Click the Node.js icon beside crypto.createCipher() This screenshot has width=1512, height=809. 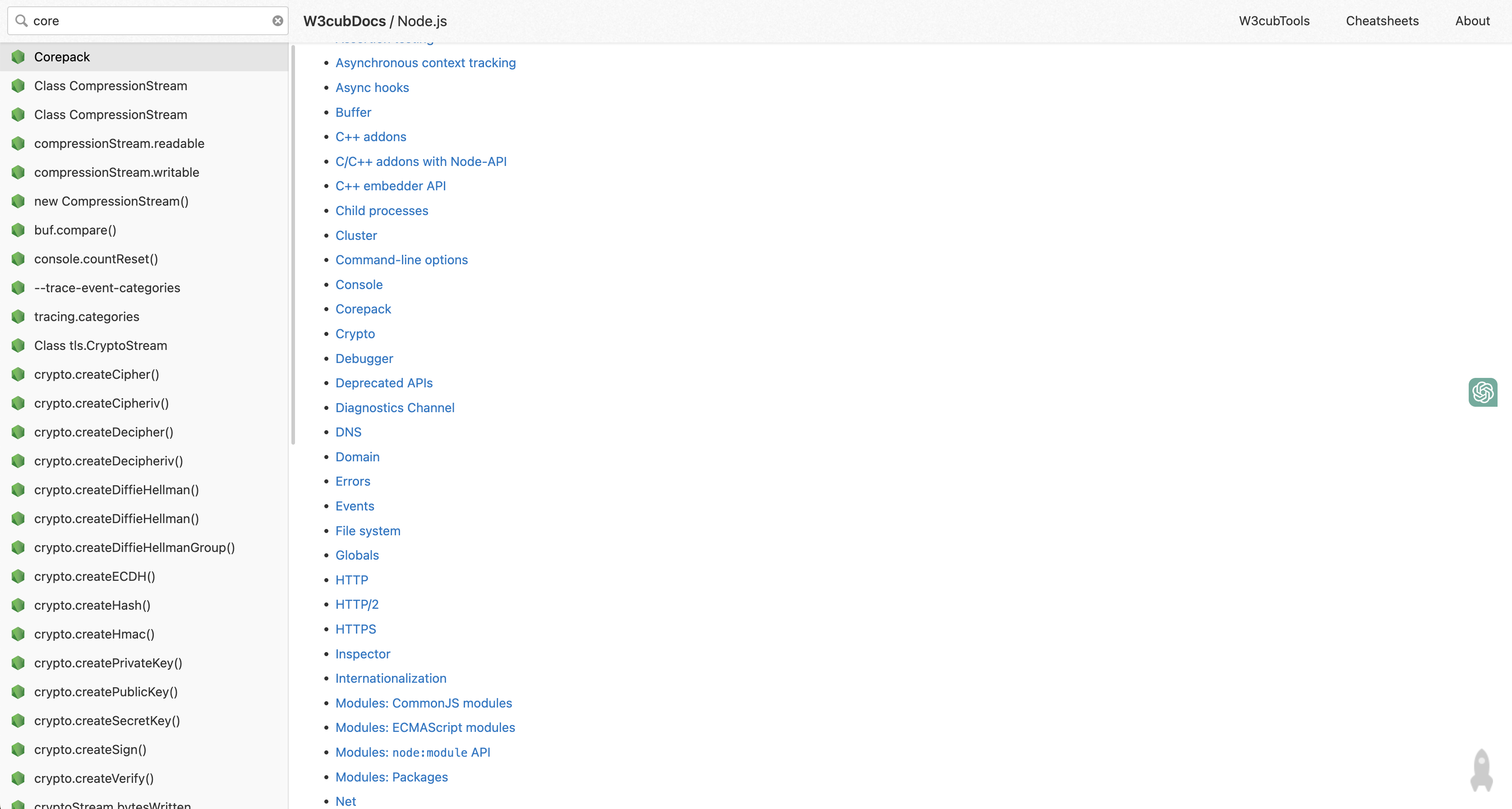pyautogui.click(x=18, y=374)
